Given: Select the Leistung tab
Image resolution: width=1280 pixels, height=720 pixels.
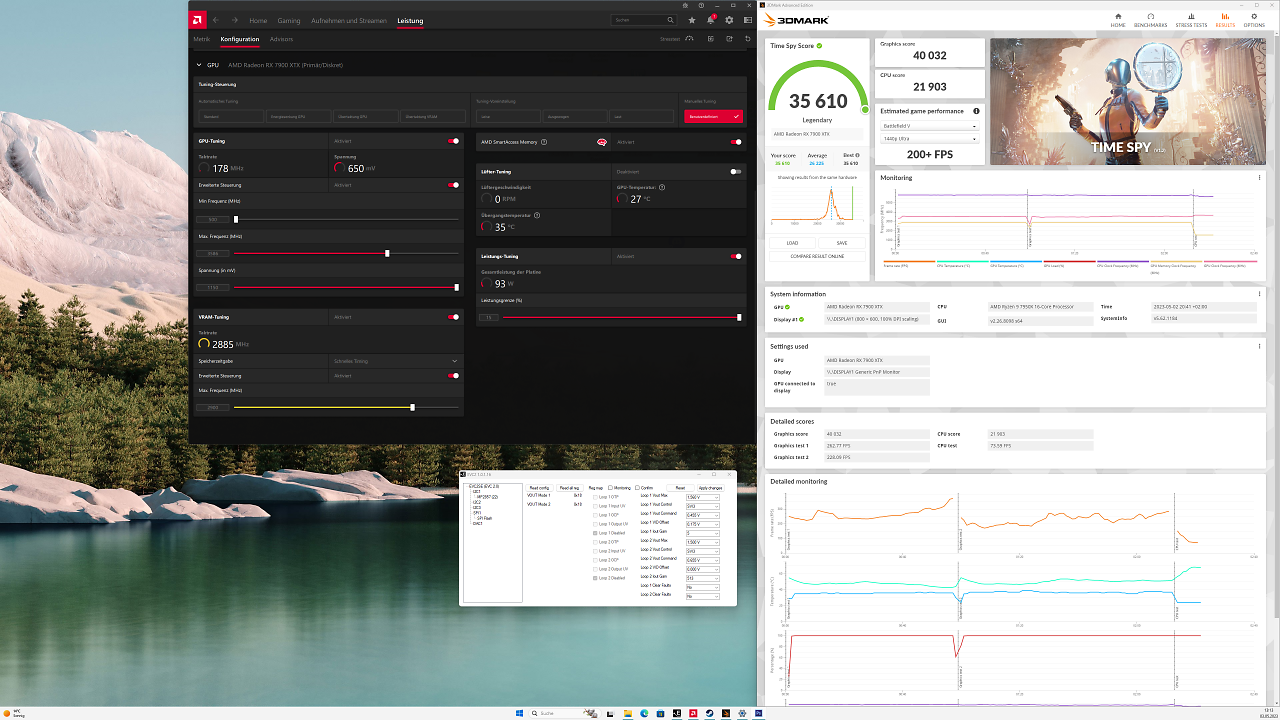Looking at the screenshot, I should 410,20.
